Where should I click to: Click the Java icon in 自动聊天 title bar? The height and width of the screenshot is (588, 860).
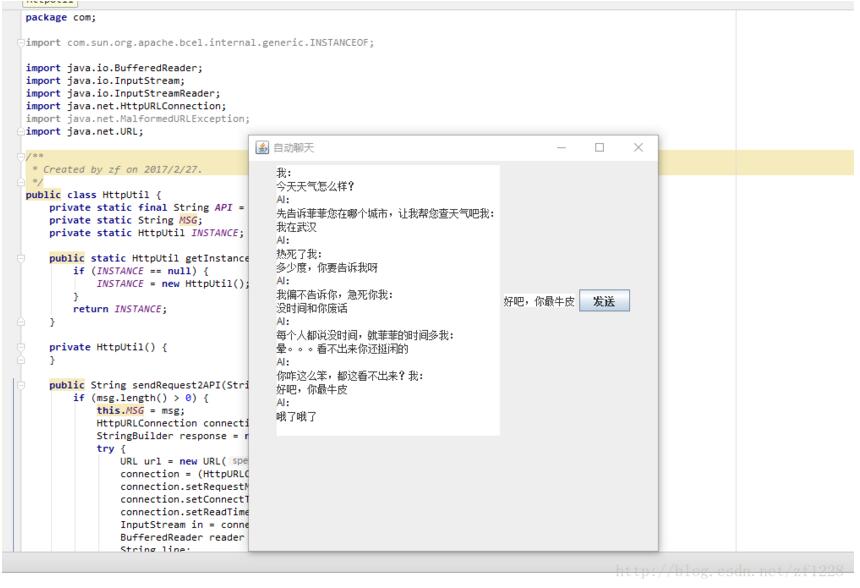(x=262, y=147)
